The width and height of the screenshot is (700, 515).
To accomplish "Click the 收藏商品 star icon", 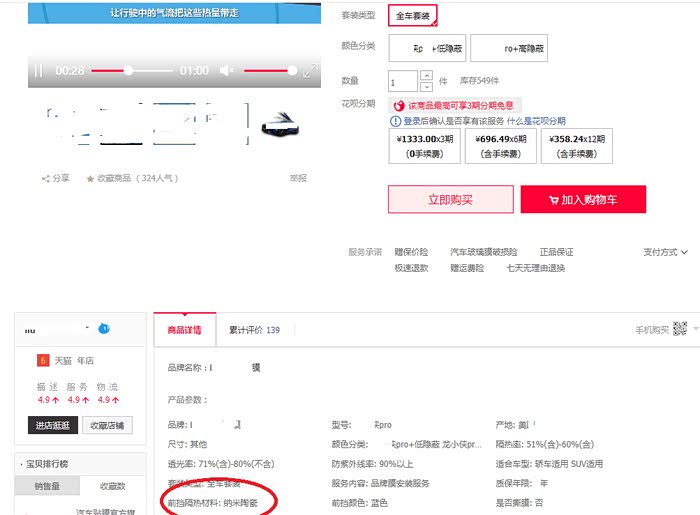I will tap(91, 178).
